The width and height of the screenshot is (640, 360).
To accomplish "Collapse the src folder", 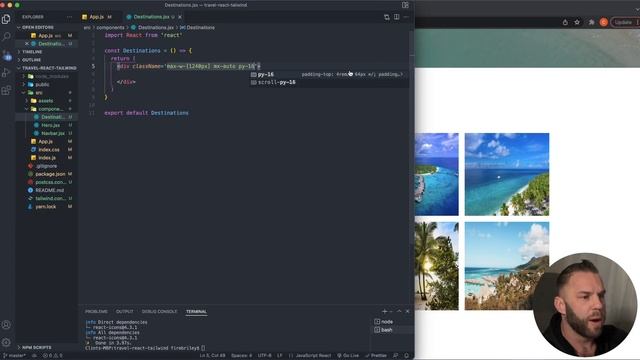I will click(39, 93).
